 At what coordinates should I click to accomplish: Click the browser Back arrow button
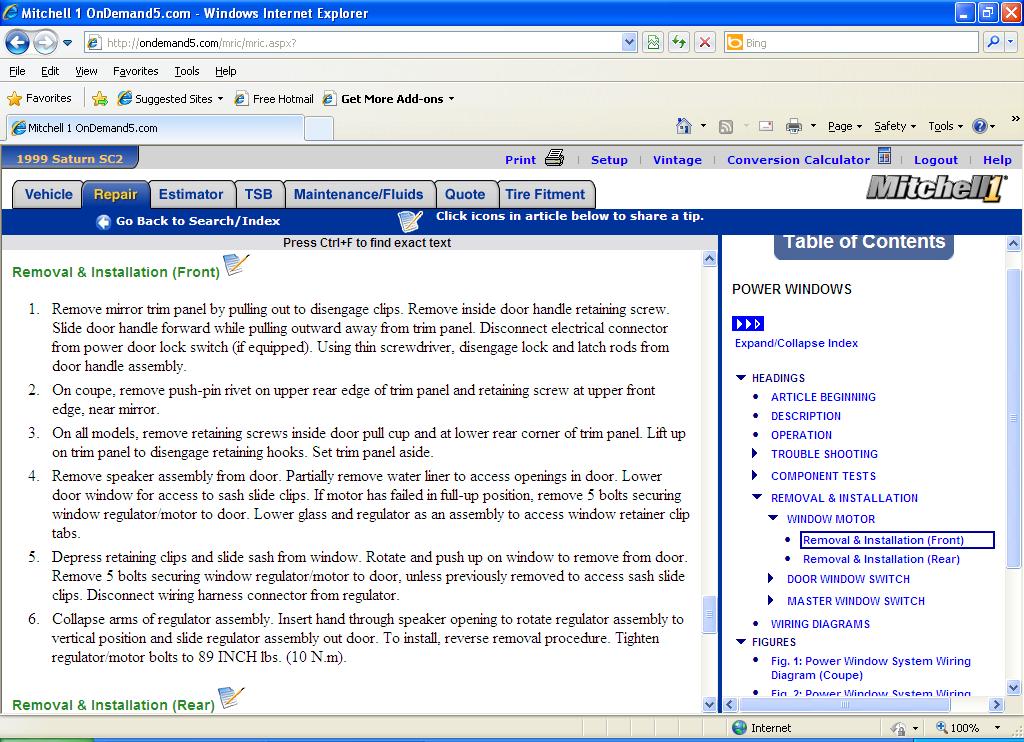[x=18, y=43]
